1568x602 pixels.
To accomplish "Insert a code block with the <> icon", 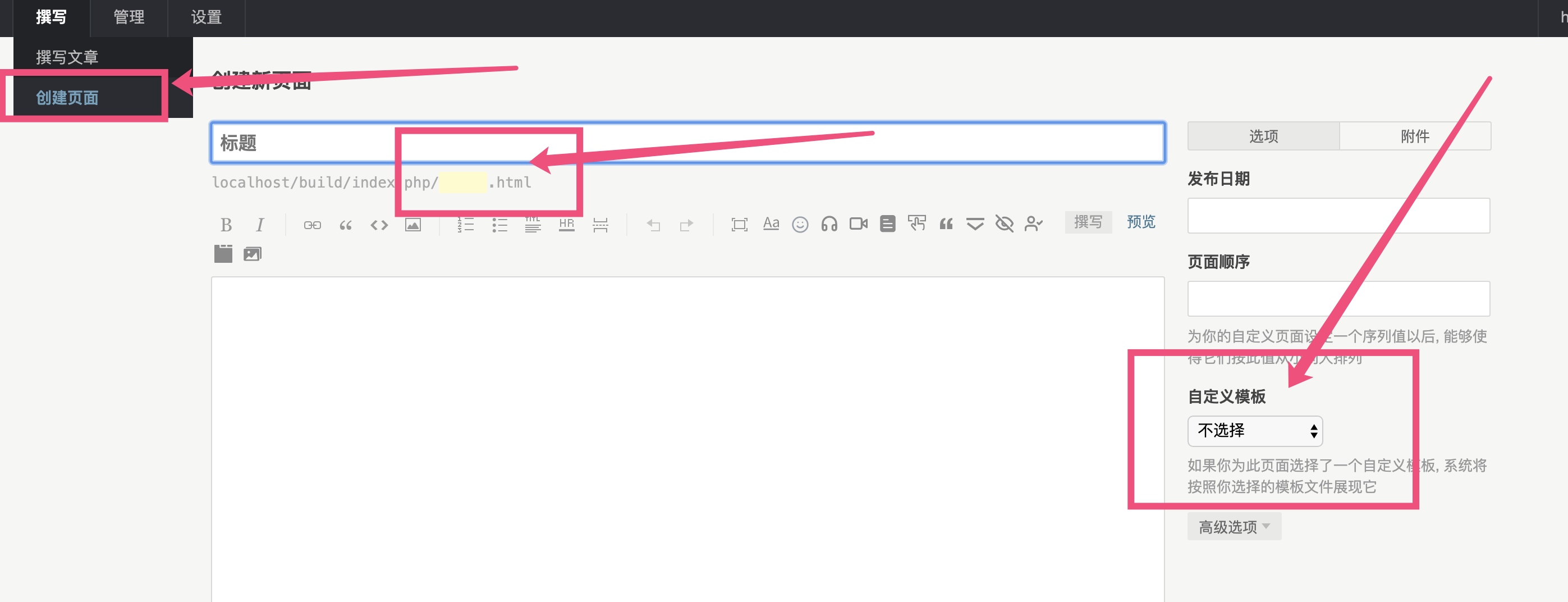I will click(x=379, y=225).
